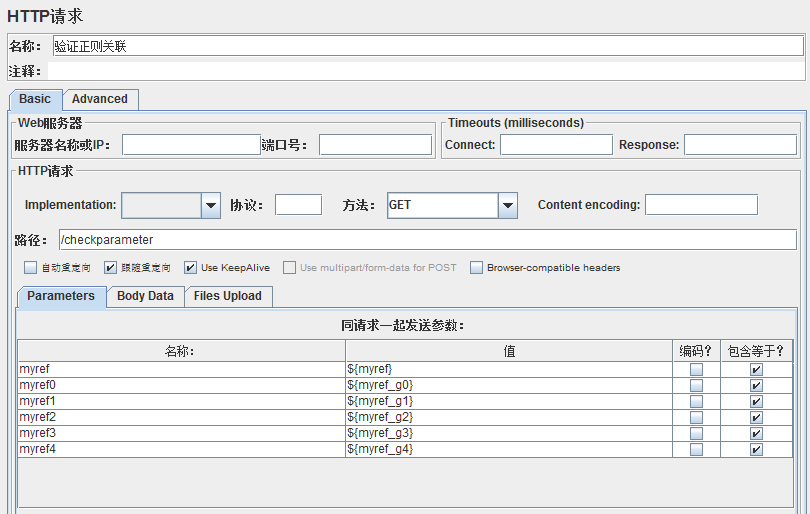Click the ${myref_g1} value cell
810x514 pixels.
pos(509,401)
